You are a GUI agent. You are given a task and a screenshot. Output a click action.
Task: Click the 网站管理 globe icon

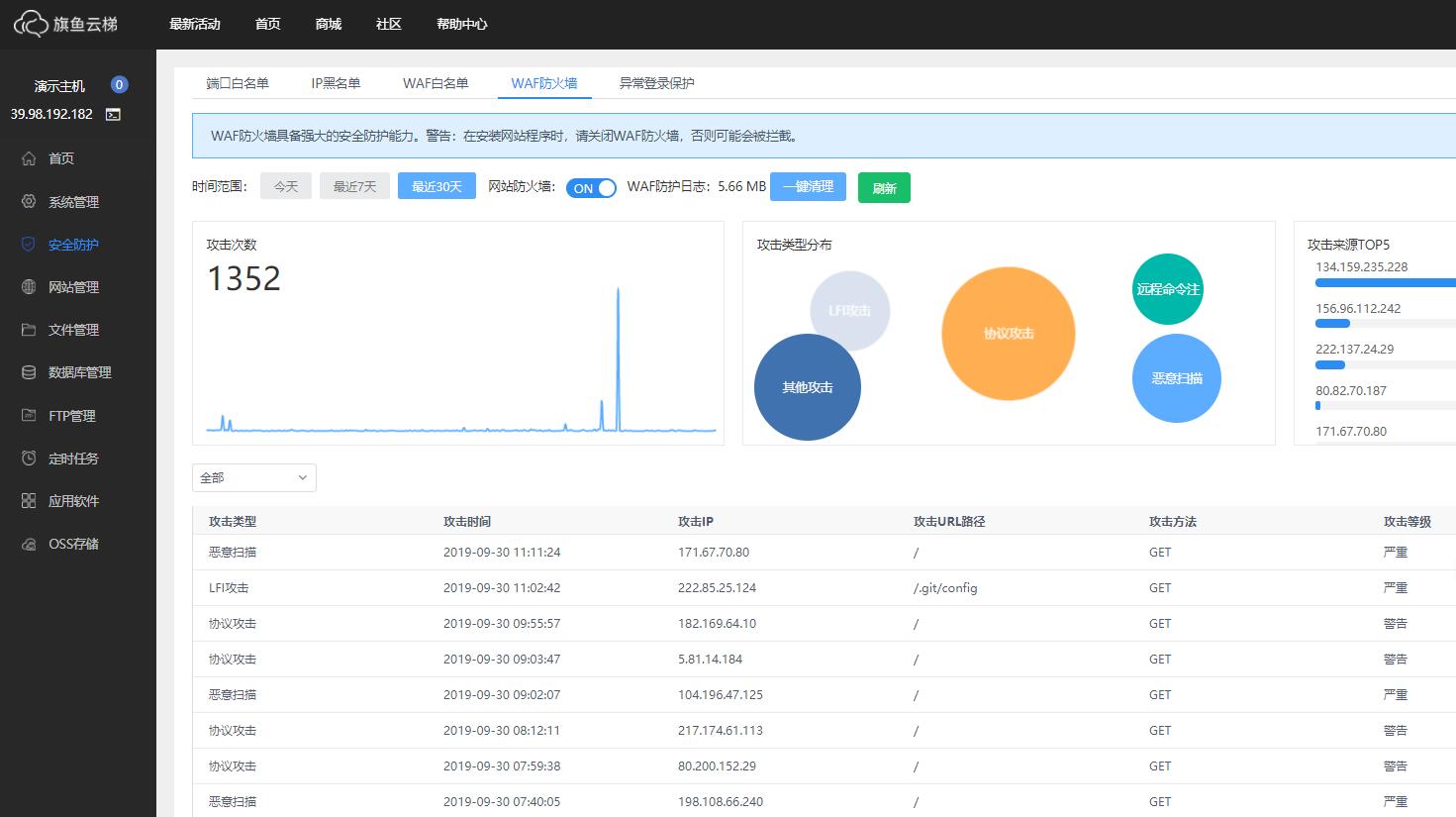(29, 287)
